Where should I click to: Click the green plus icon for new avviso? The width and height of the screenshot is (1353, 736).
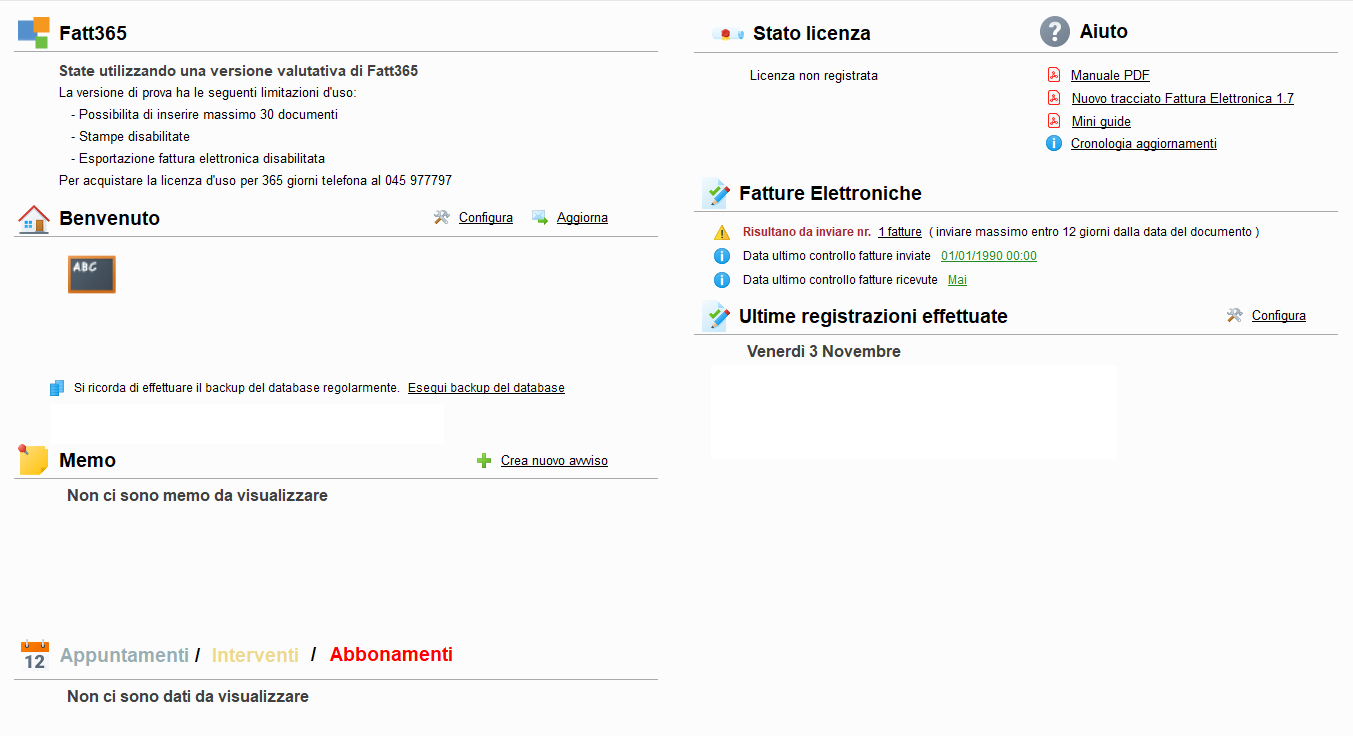(484, 461)
